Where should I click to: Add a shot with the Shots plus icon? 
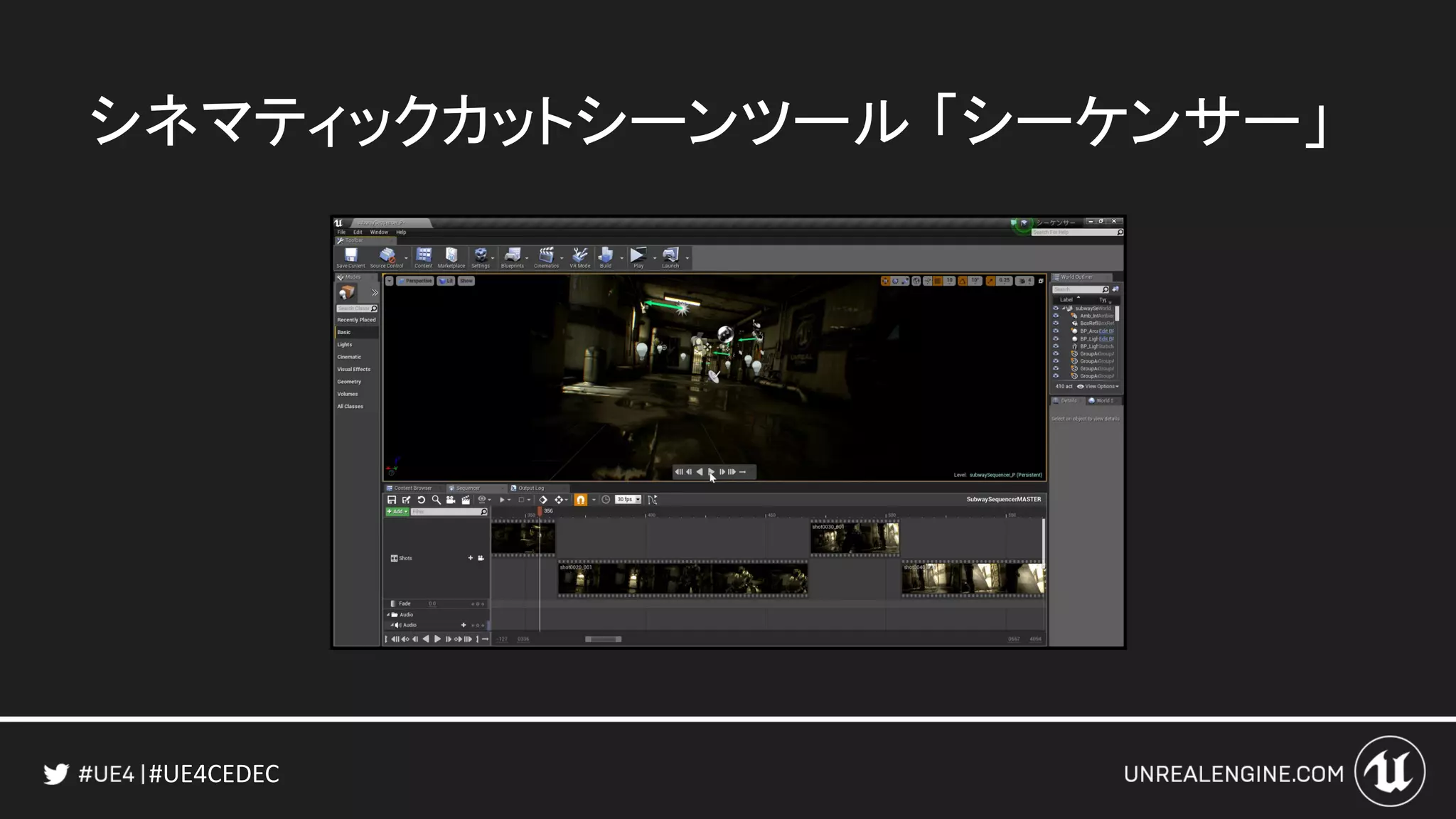coord(471,558)
